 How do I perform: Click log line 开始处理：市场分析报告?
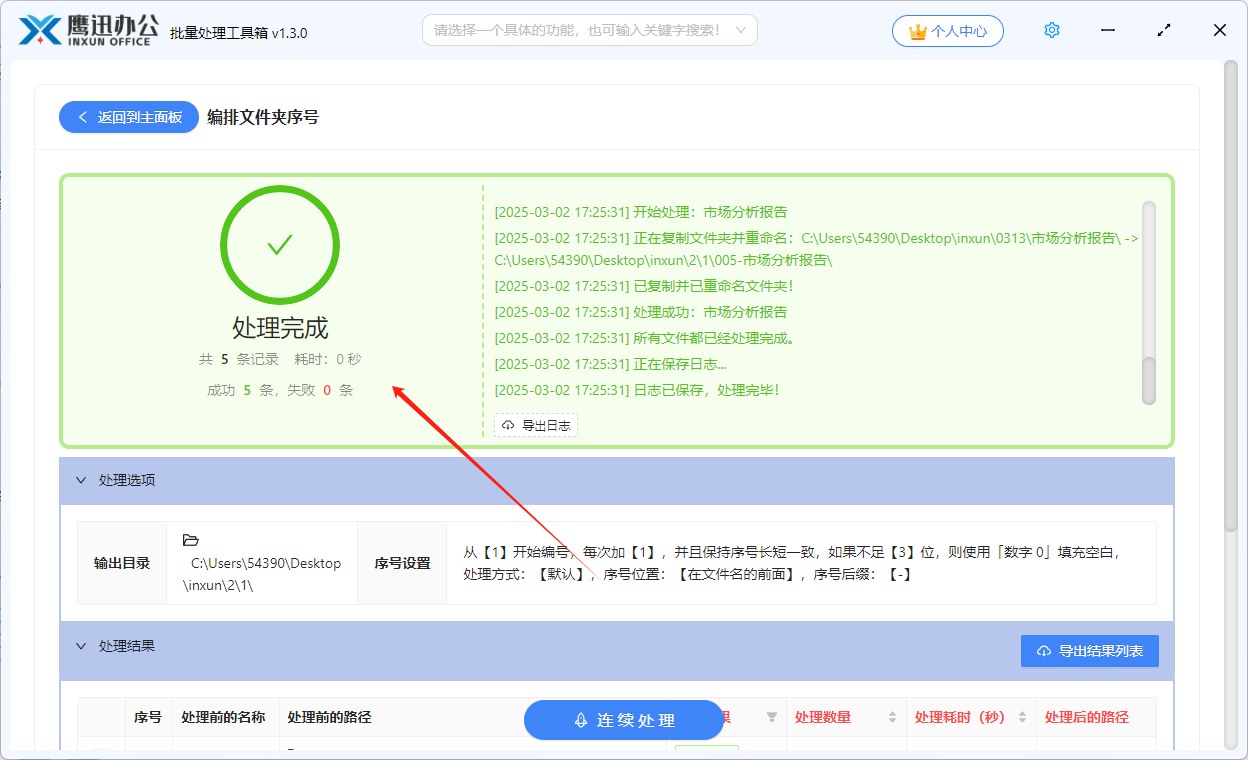[x=640, y=212]
